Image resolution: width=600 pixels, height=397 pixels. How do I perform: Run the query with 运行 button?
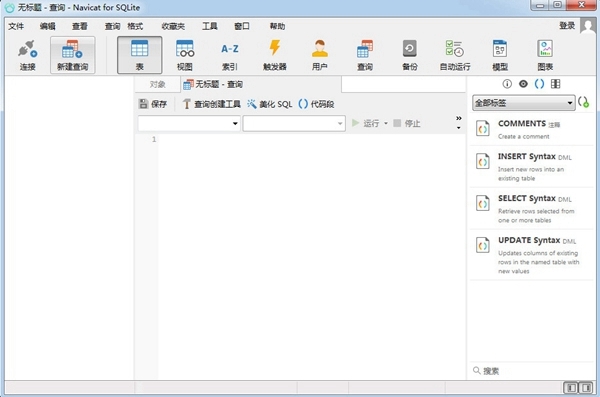(x=365, y=123)
